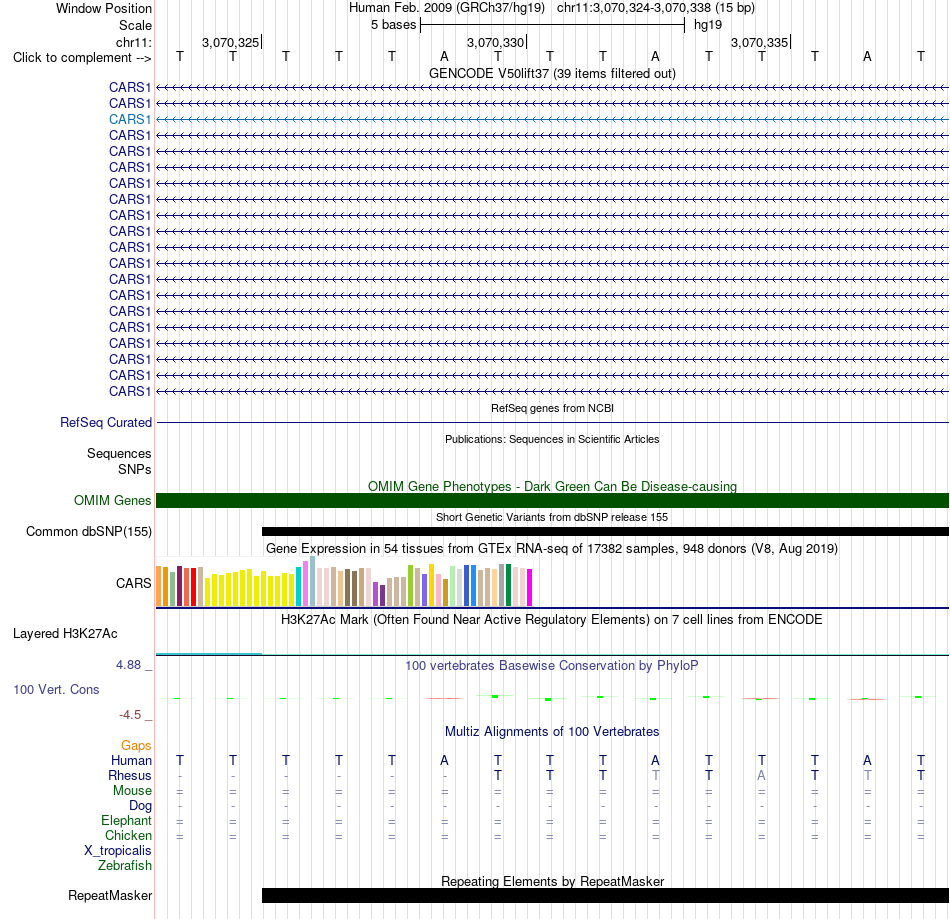
Task: Click the Gaps row label
Action: [x=136, y=745]
